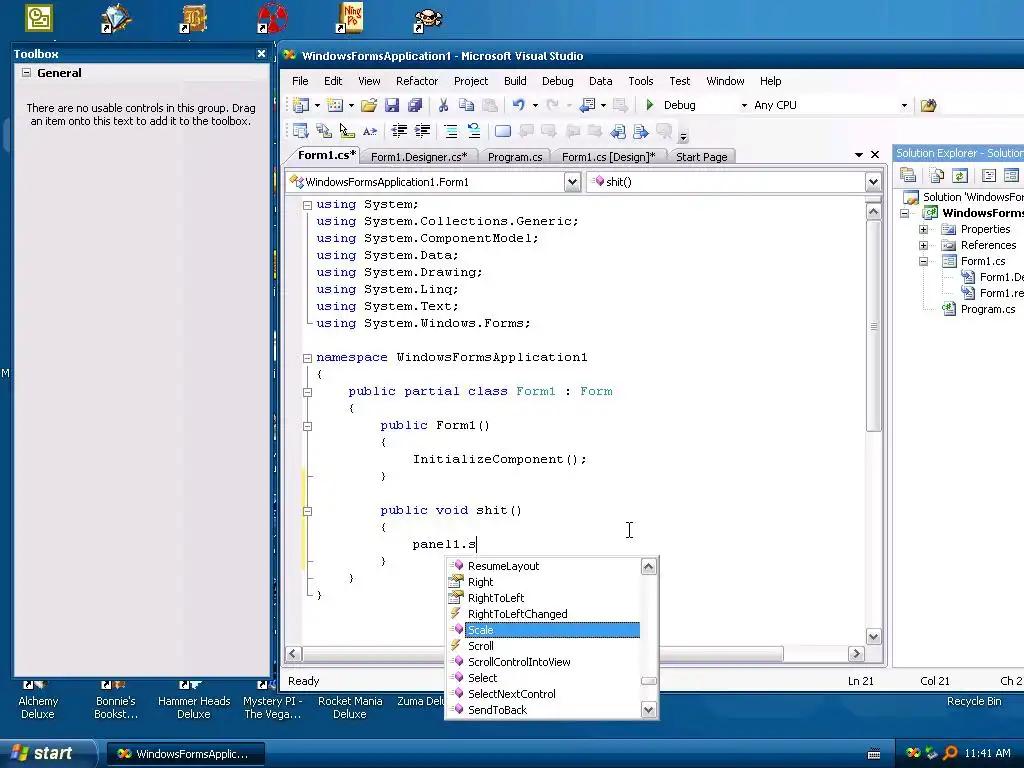Collapse the using directives region
The width and height of the screenshot is (1024, 768).
307,205
